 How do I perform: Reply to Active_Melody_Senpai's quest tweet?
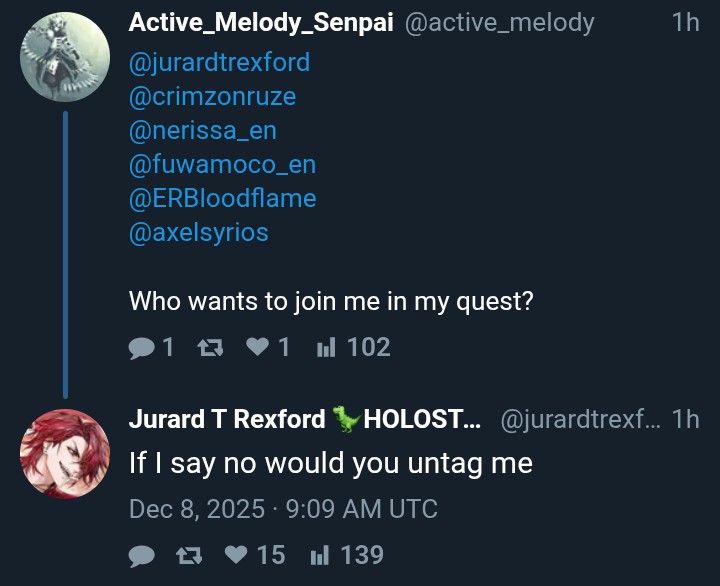(x=145, y=347)
